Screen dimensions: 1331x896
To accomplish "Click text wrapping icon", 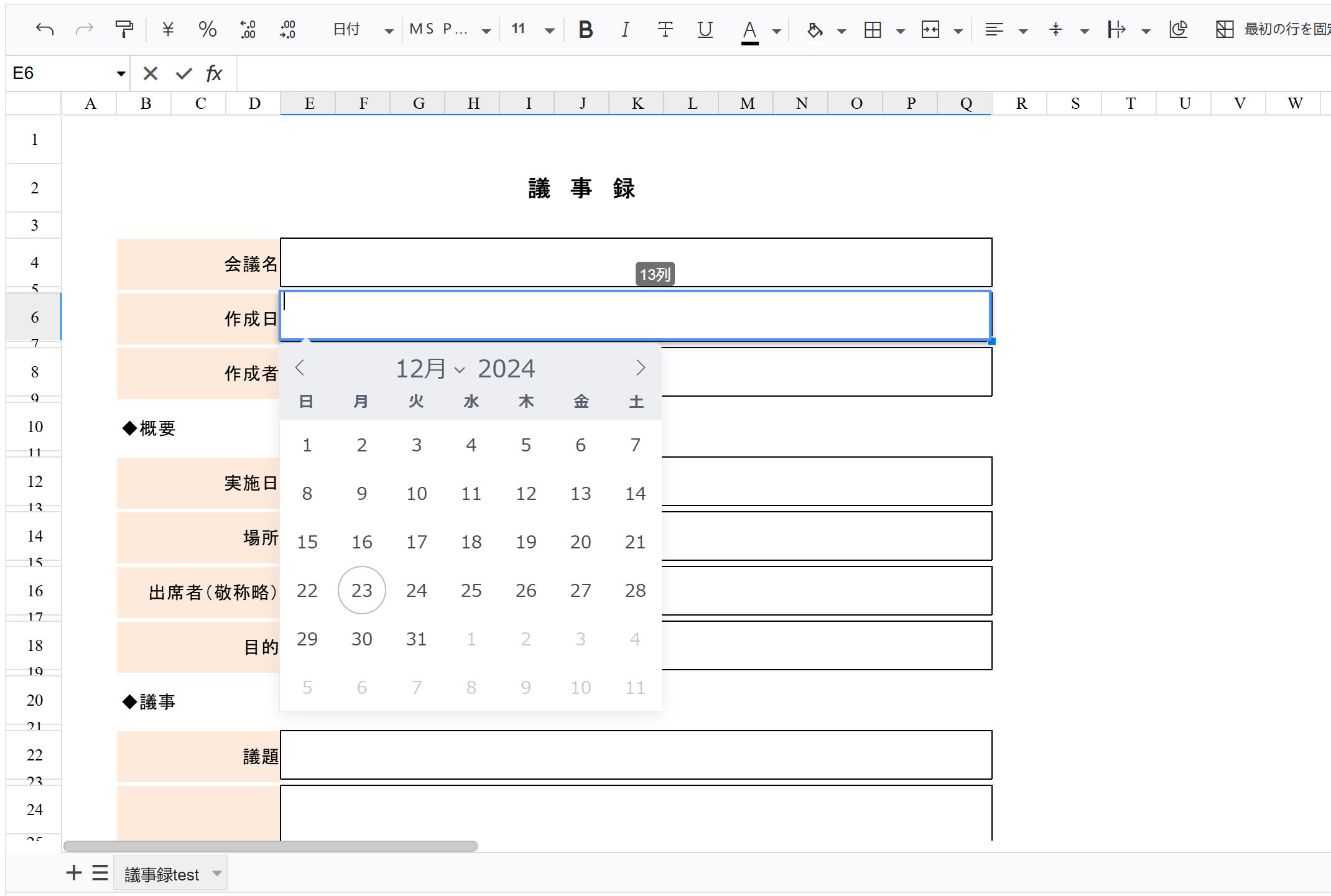I will pyautogui.click(x=1116, y=29).
